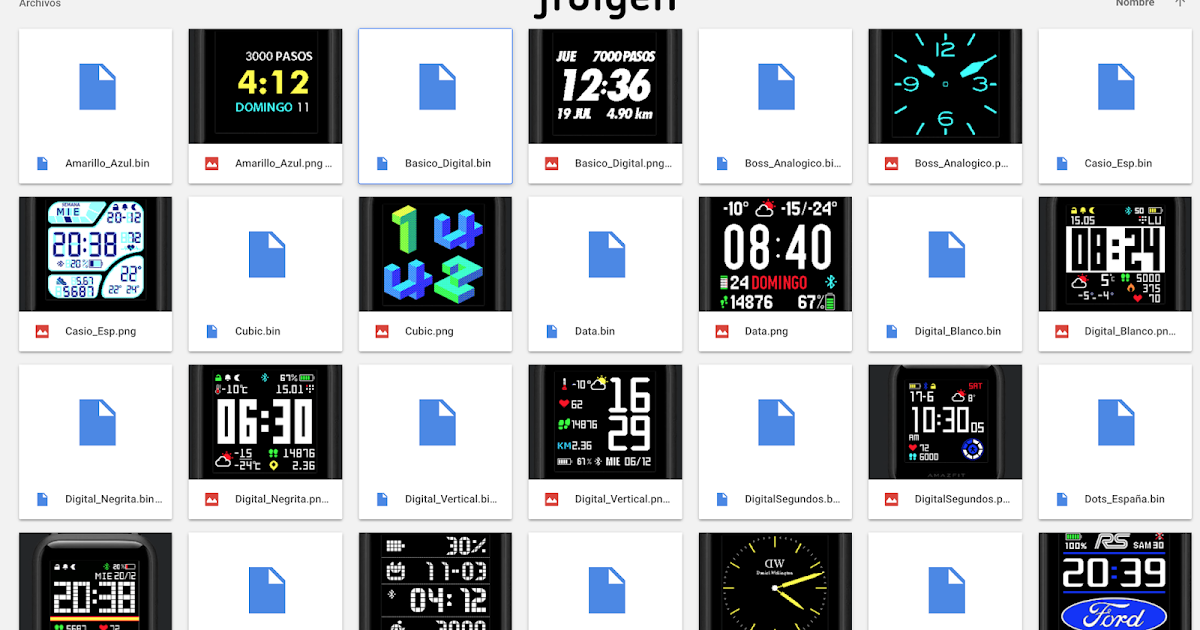Open the Digital_Negrita.png 06:30 thumbnail
The image size is (1200, 630).
pyautogui.click(x=265, y=422)
